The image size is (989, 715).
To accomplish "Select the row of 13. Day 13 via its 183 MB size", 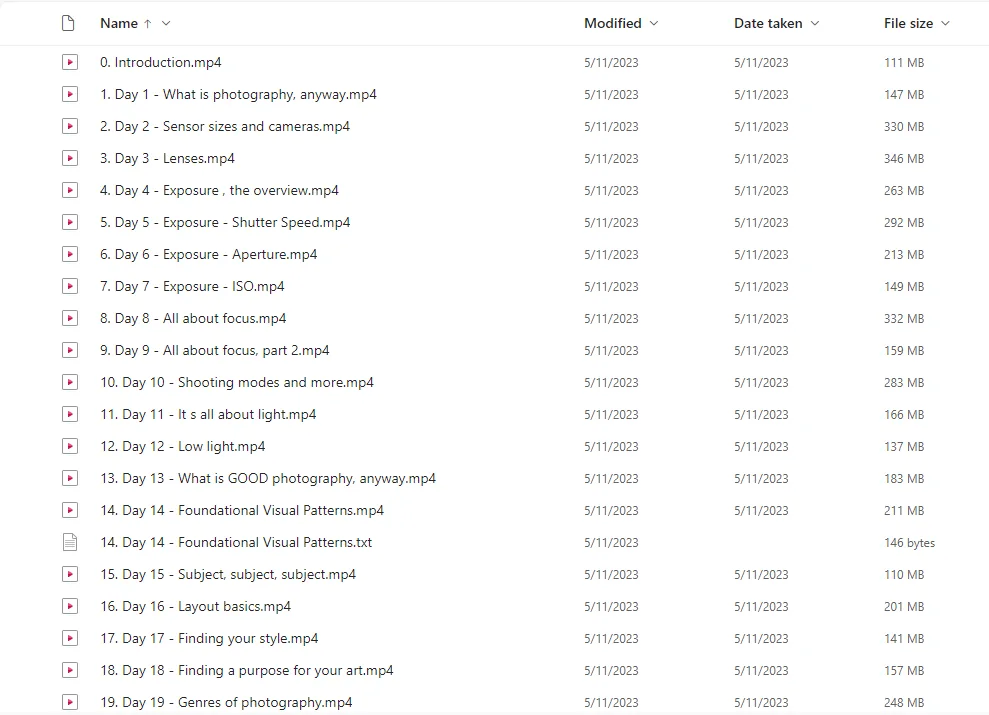I will (x=903, y=478).
